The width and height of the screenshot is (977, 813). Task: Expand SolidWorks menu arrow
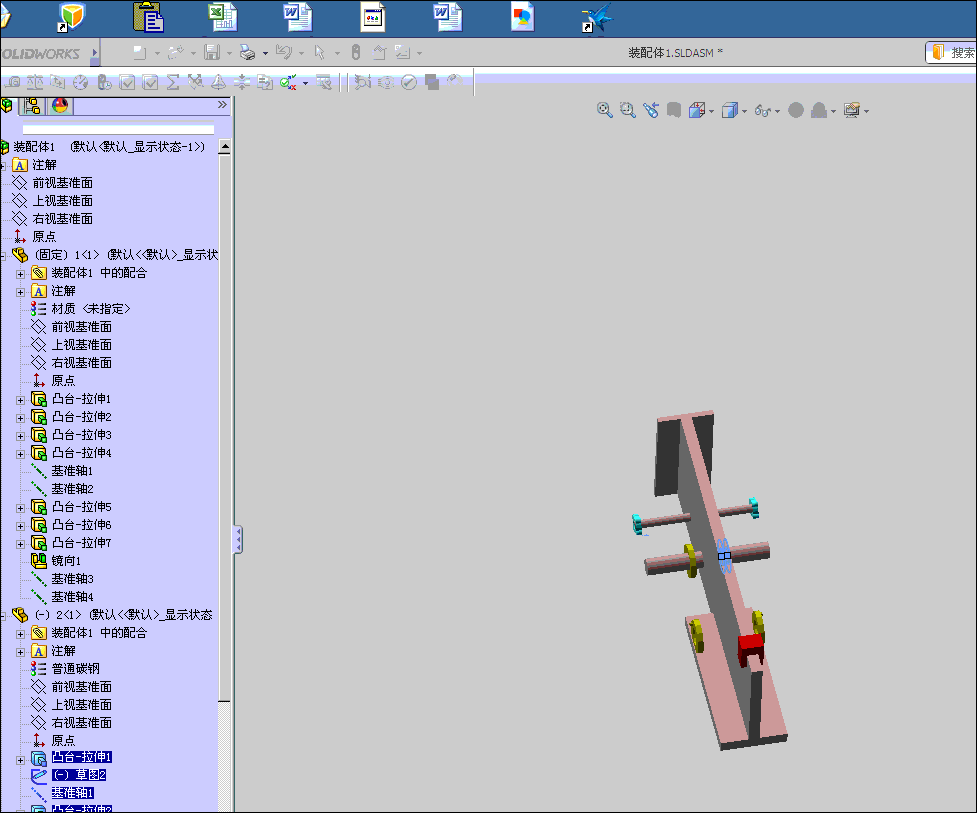[95, 53]
